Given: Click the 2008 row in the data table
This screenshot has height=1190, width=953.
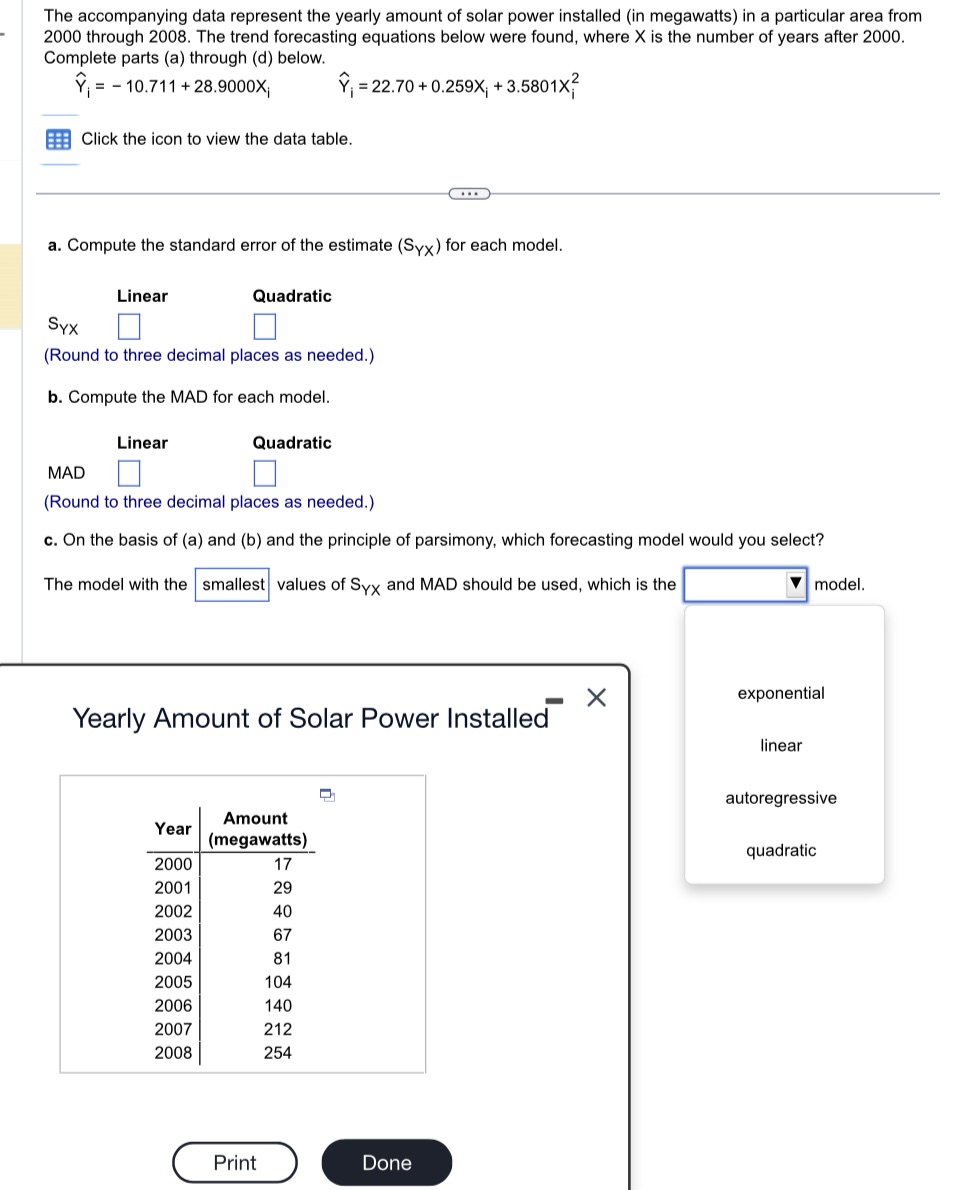Looking at the screenshot, I should (x=174, y=1051).
